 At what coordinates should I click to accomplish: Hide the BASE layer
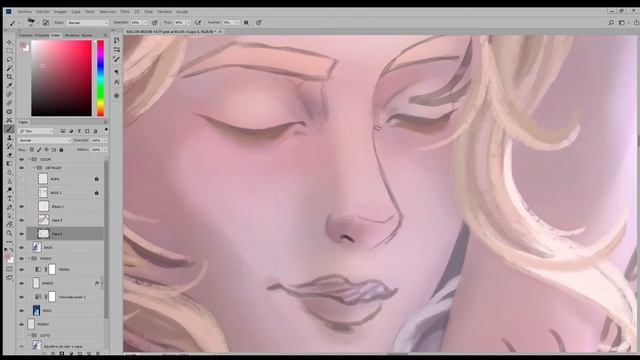(x=22, y=247)
